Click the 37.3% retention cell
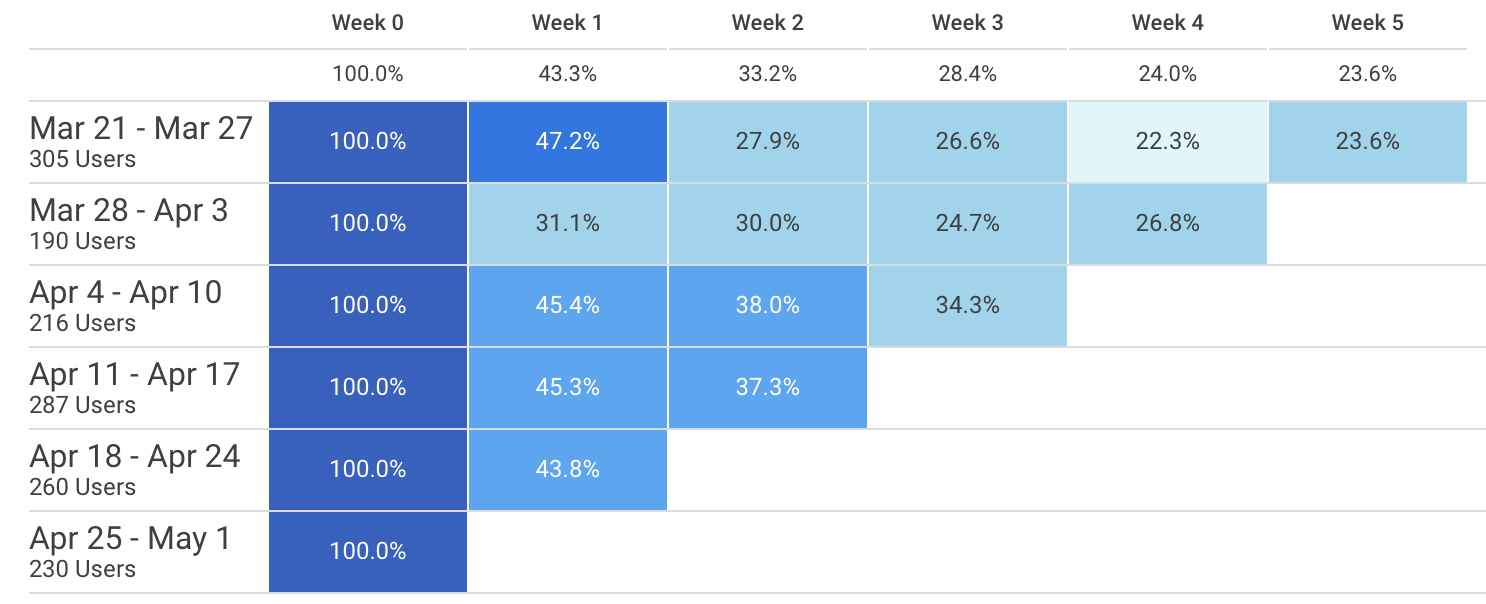 click(767, 388)
